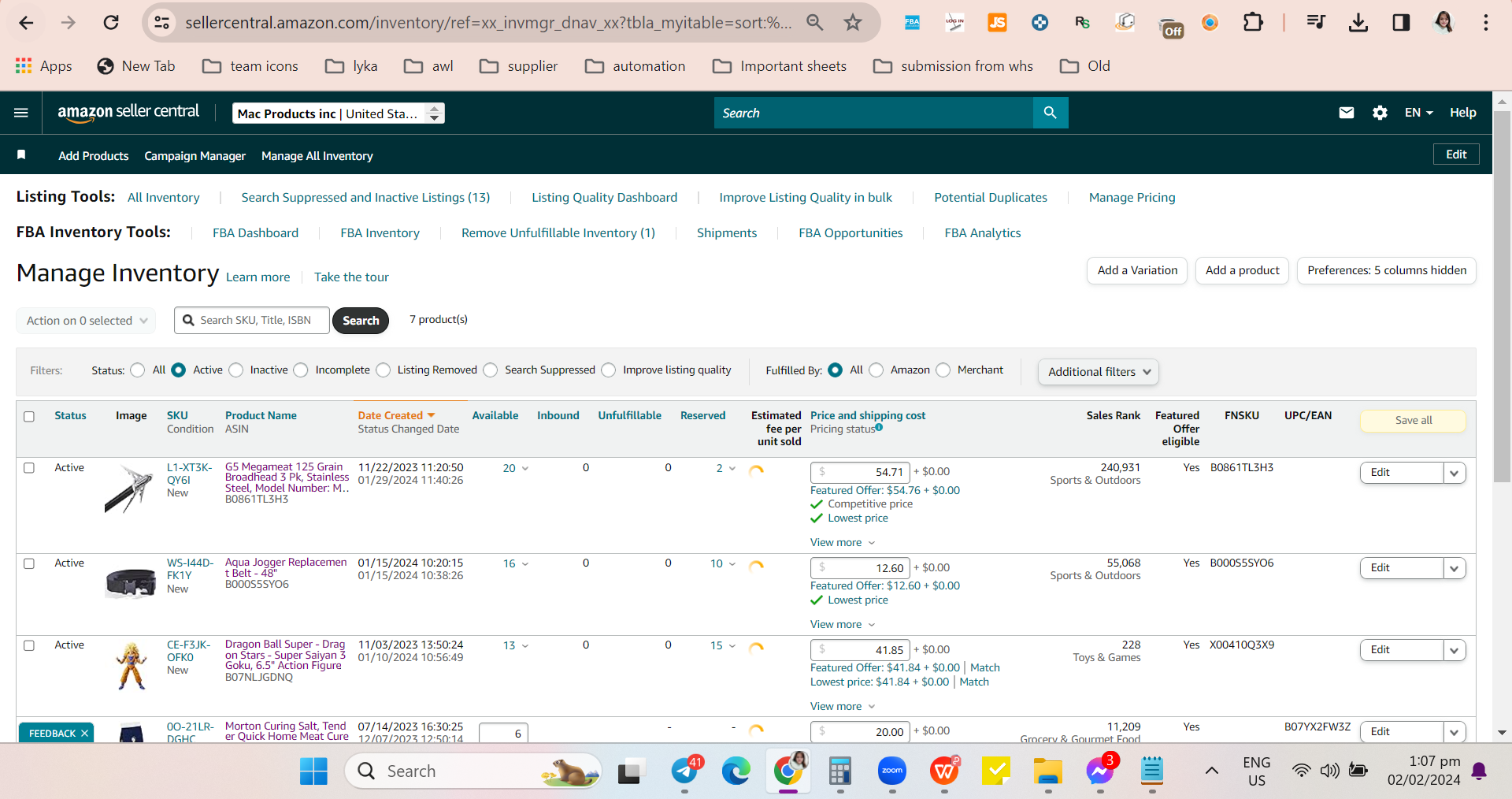Close the FEEDBACK tab with its X
Viewport: 1512px width, 799px height.
[84, 734]
